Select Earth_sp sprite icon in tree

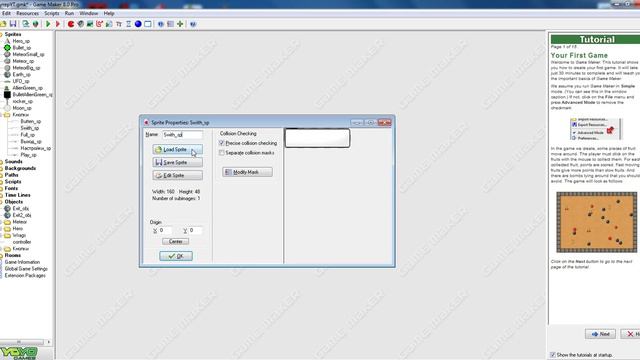7,75
